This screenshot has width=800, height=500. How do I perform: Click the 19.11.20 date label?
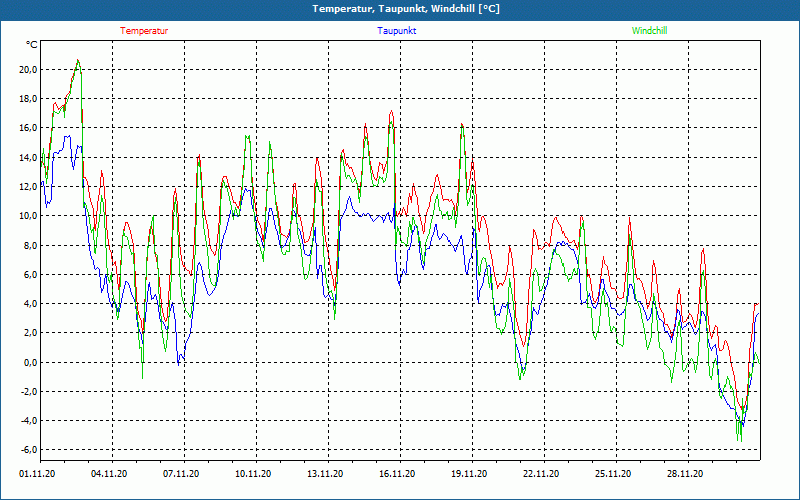[469, 473]
